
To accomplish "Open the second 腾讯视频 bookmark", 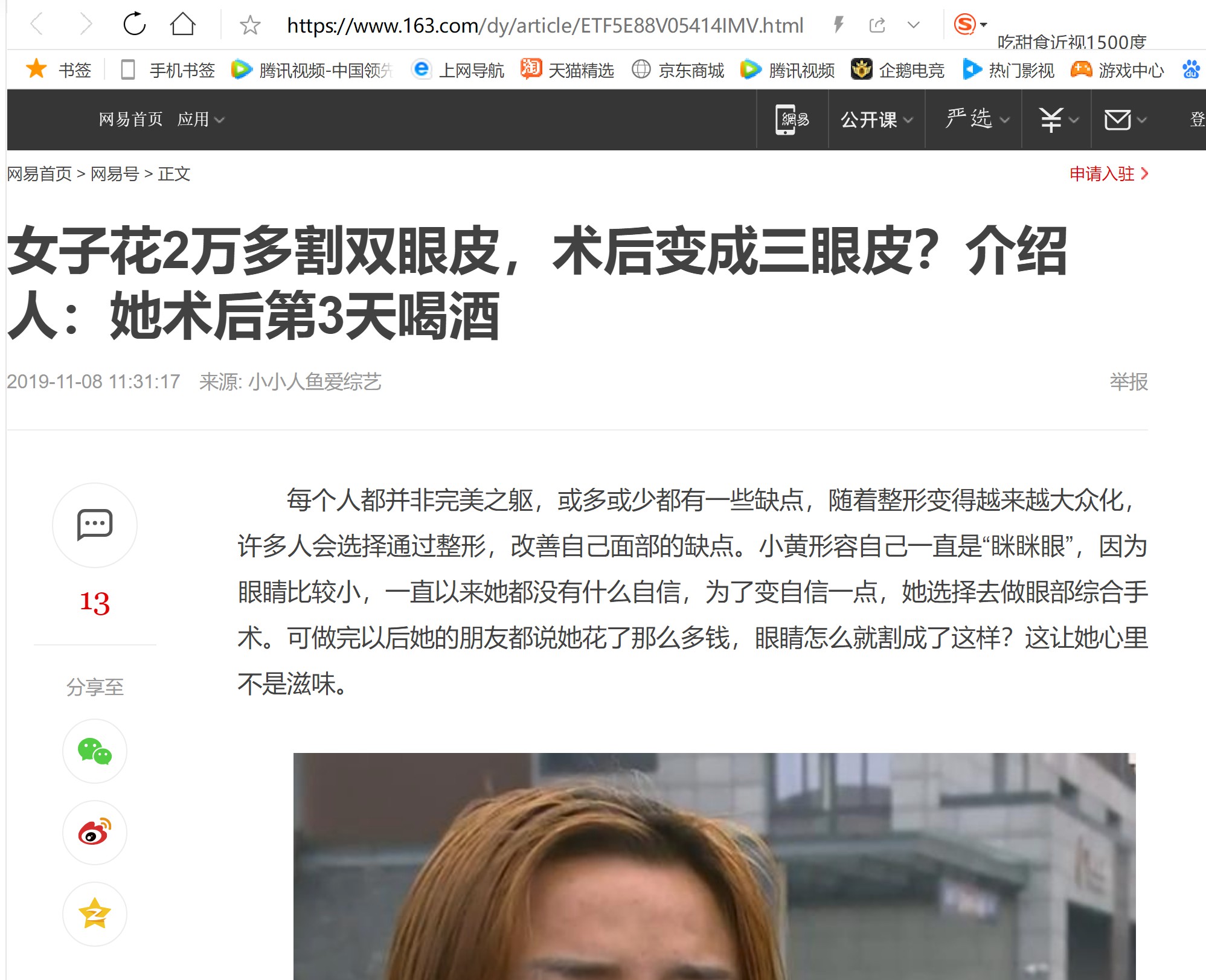I will click(x=787, y=70).
